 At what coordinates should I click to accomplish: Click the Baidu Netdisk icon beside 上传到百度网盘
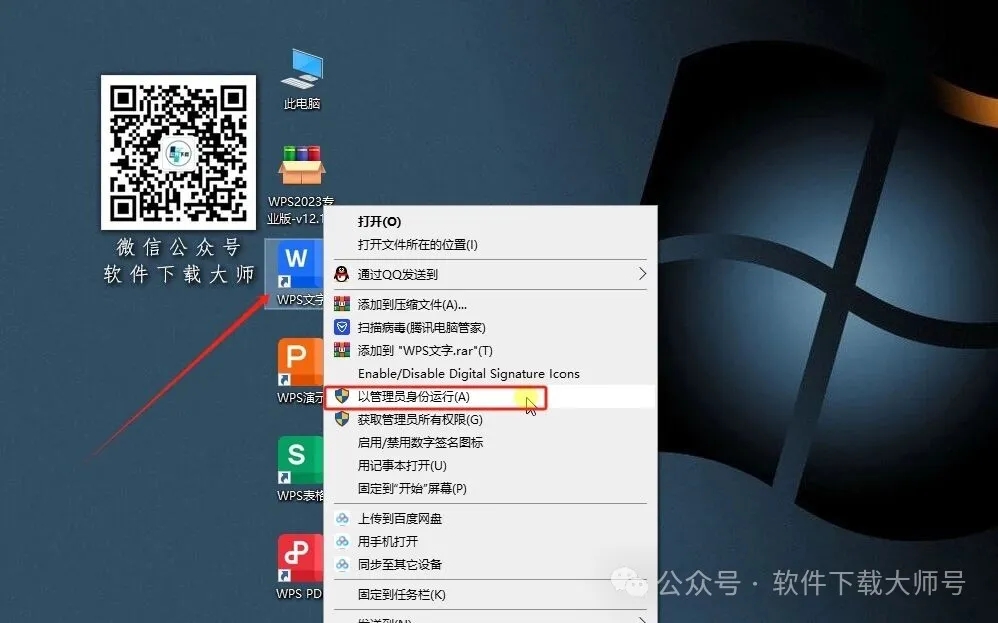tap(340, 519)
